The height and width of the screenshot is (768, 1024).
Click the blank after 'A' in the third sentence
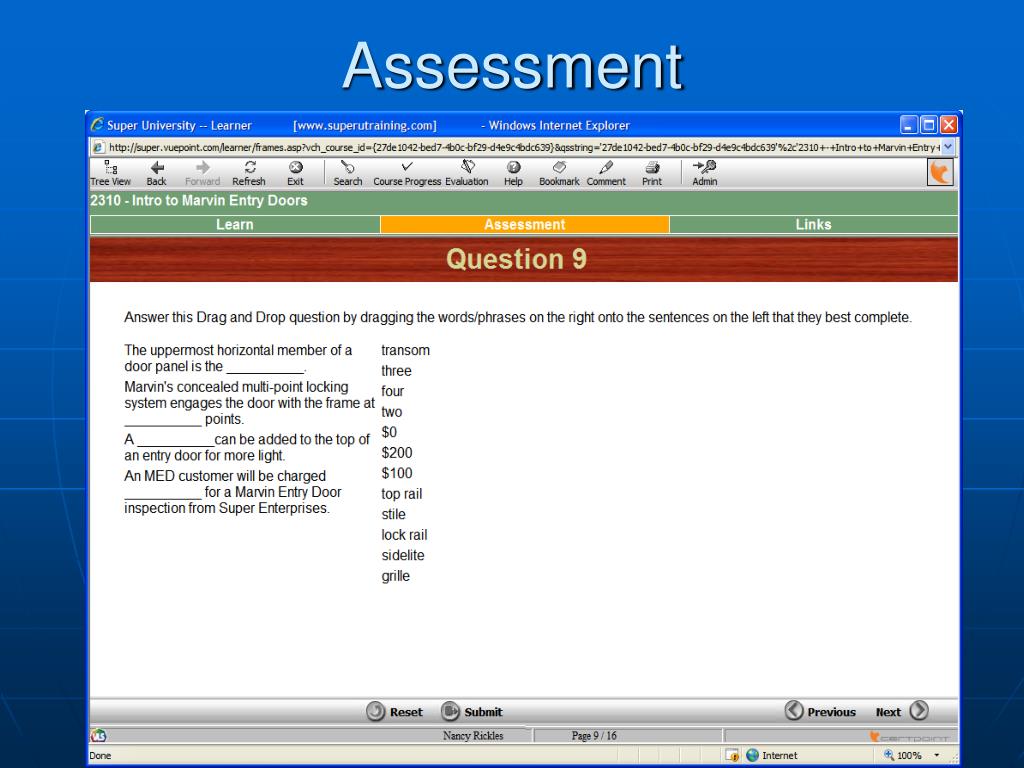[x=176, y=441]
